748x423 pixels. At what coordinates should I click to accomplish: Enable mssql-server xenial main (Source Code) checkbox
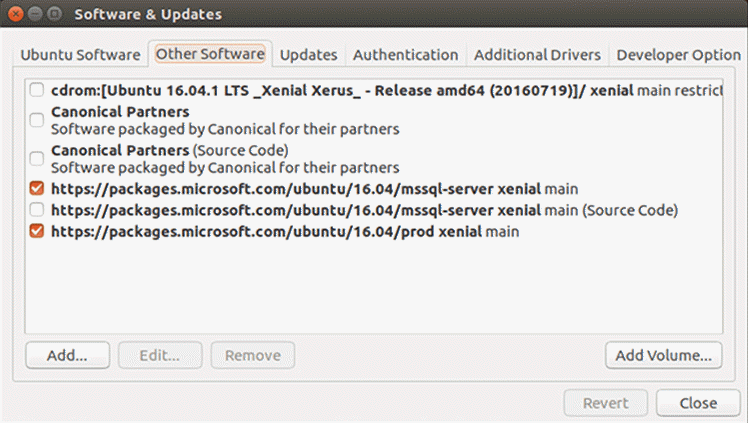37,209
